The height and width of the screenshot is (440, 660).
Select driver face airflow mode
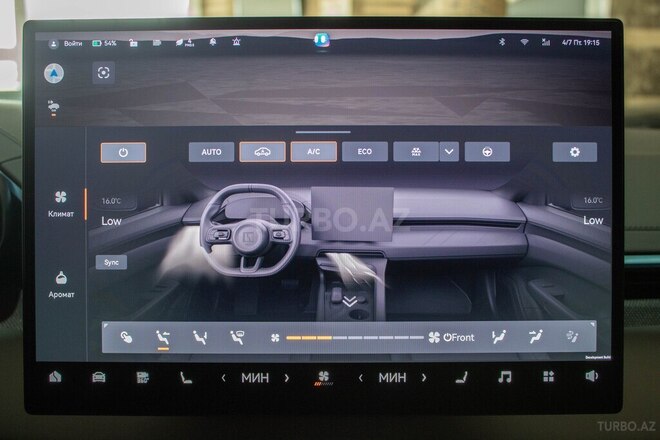tap(163, 338)
